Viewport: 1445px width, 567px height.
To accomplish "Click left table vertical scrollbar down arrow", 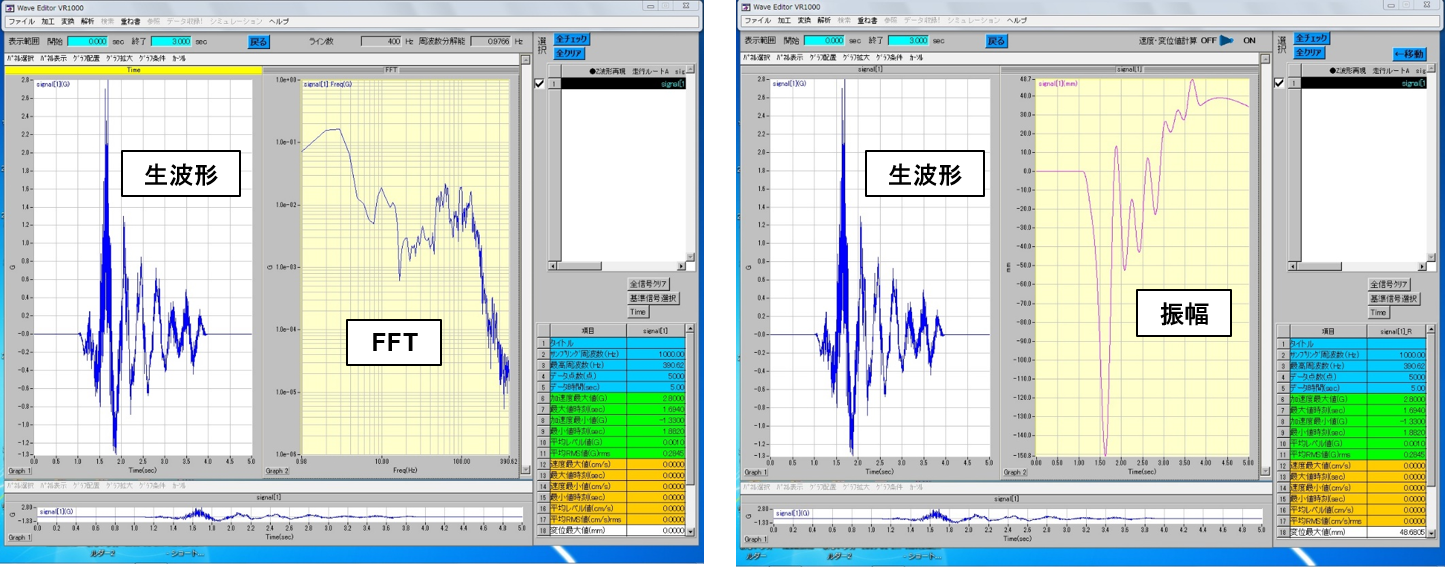I will pyautogui.click(x=692, y=530).
